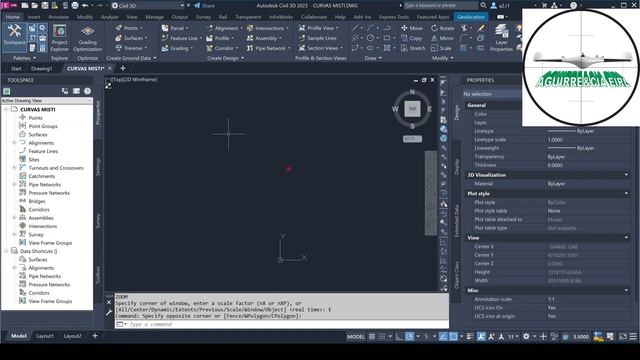
Task: Open Toolspace help question icon
Action: point(87,91)
